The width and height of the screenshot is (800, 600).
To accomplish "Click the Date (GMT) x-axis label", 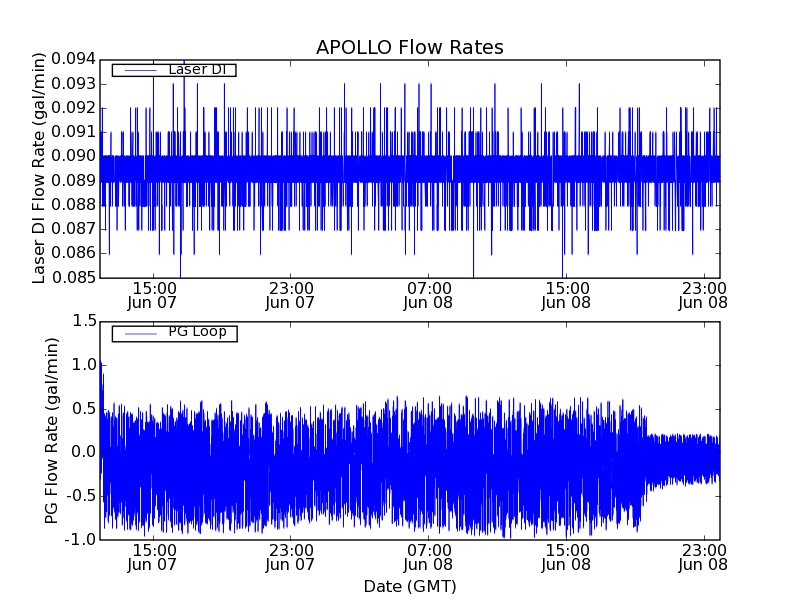I will click(x=409, y=586).
